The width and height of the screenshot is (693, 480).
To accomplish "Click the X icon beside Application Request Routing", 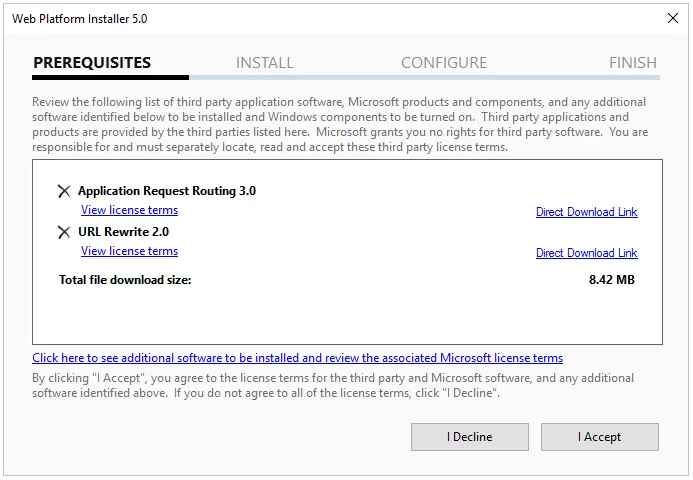I will click(64, 191).
